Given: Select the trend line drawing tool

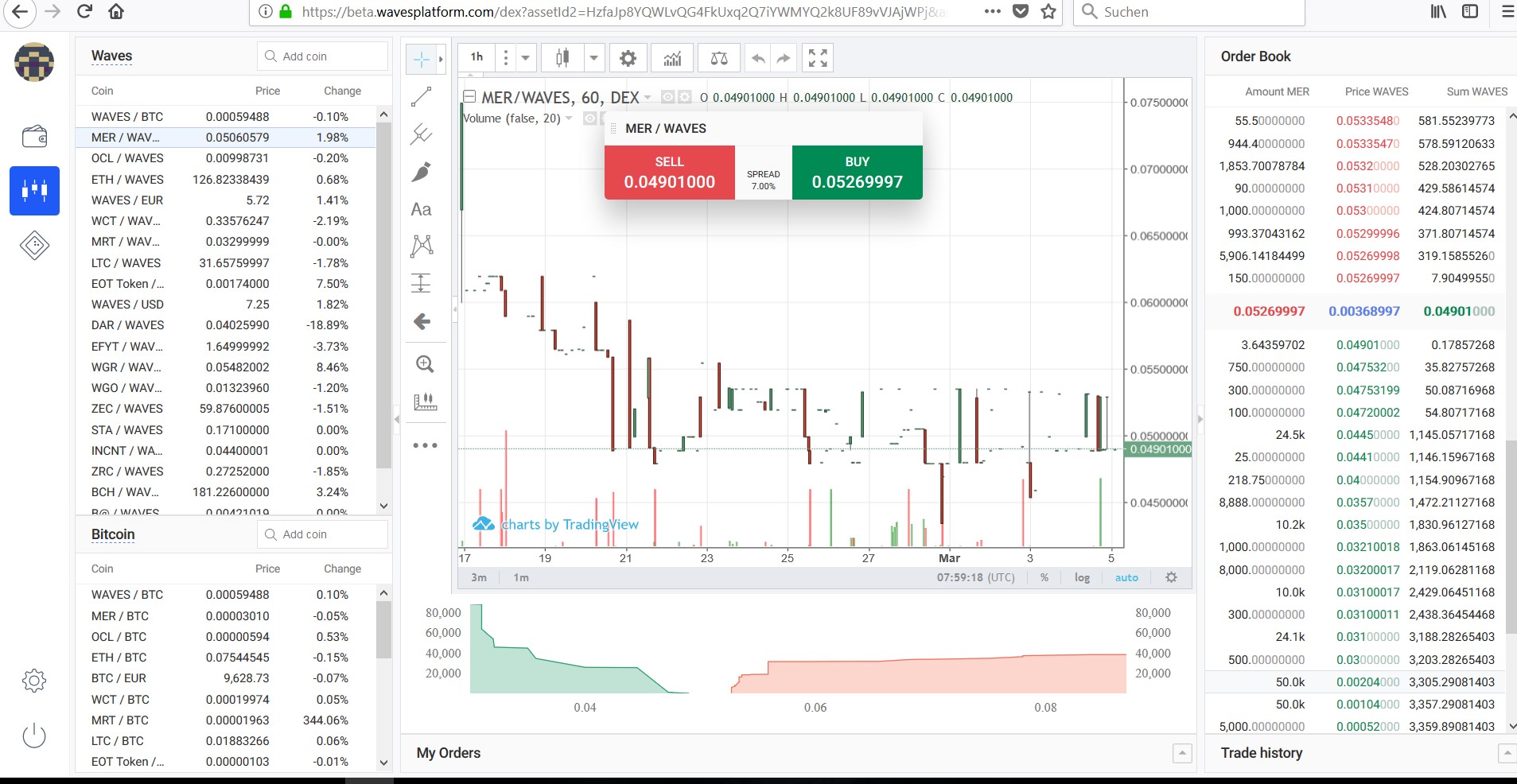Looking at the screenshot, I should [422, 97].
